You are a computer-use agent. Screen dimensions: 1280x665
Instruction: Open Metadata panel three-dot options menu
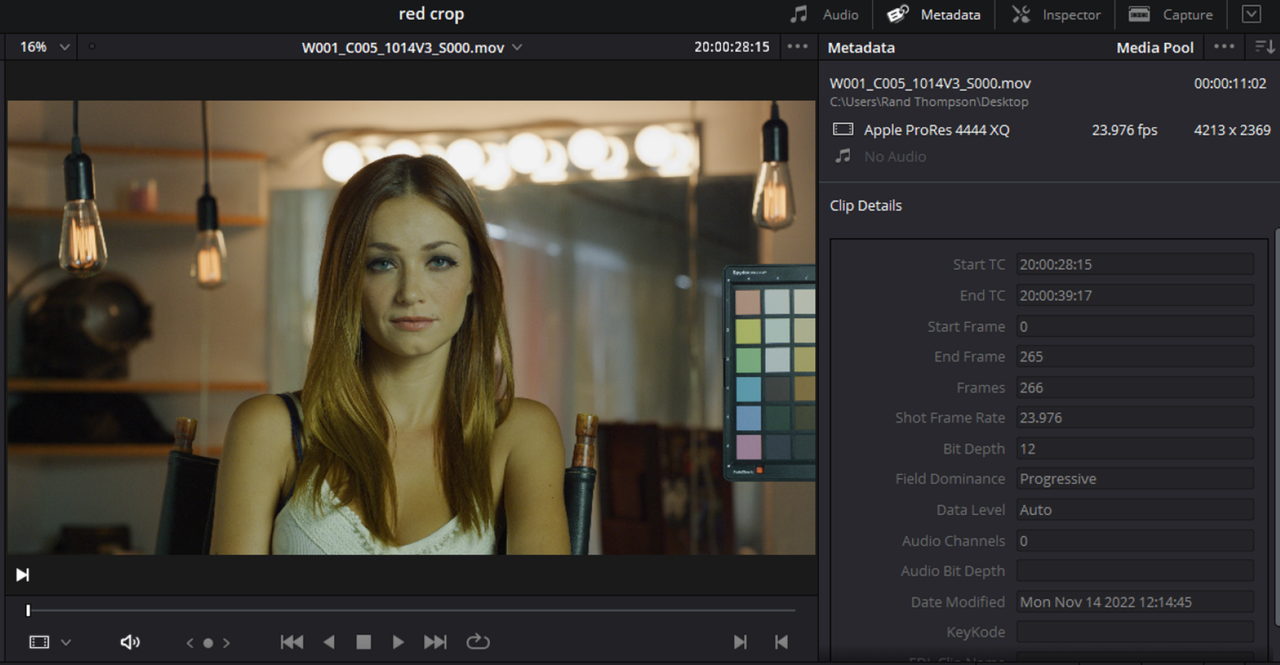pyautogui.click(x=1224, y=47)
